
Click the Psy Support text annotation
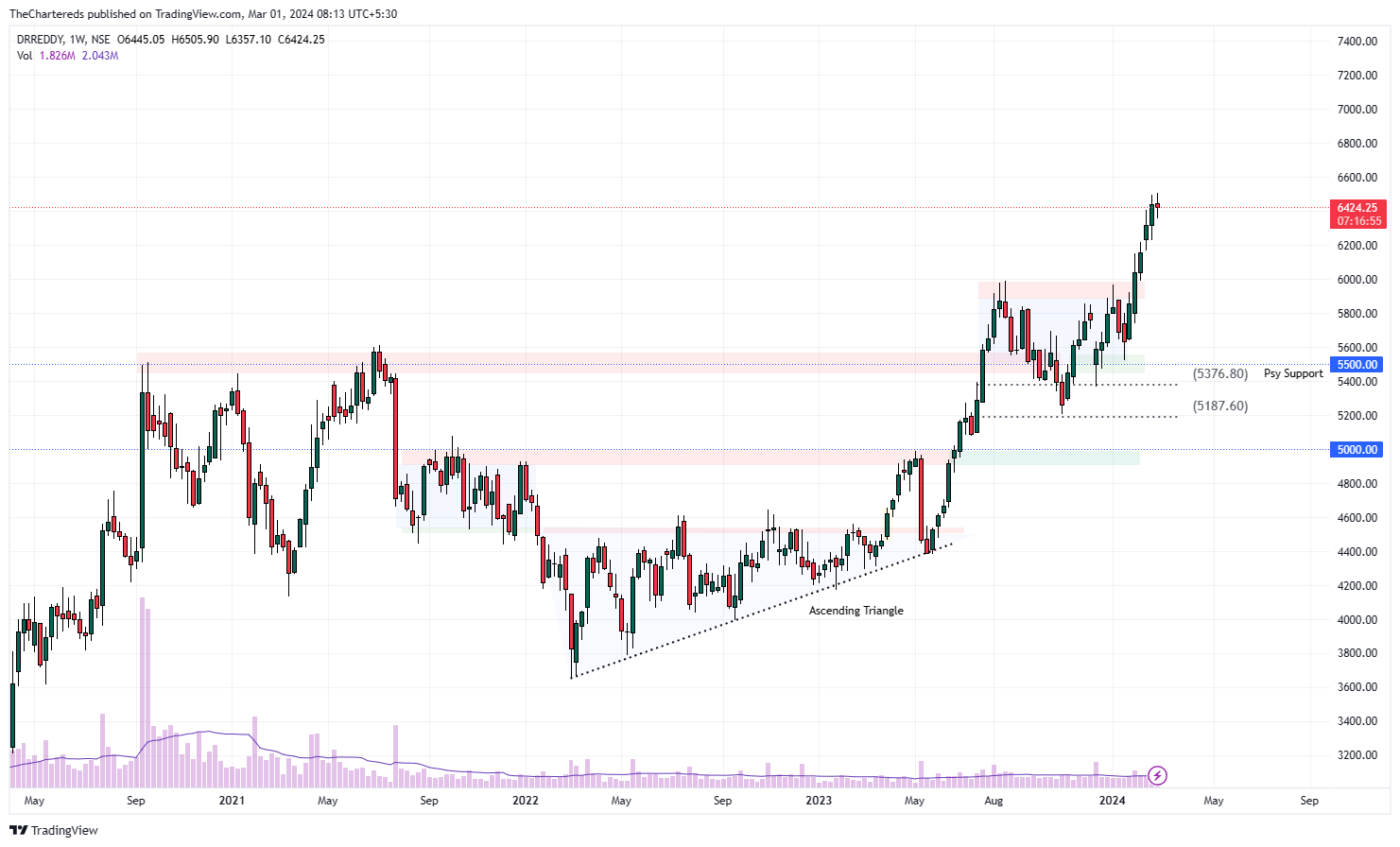pos(1293,373)
